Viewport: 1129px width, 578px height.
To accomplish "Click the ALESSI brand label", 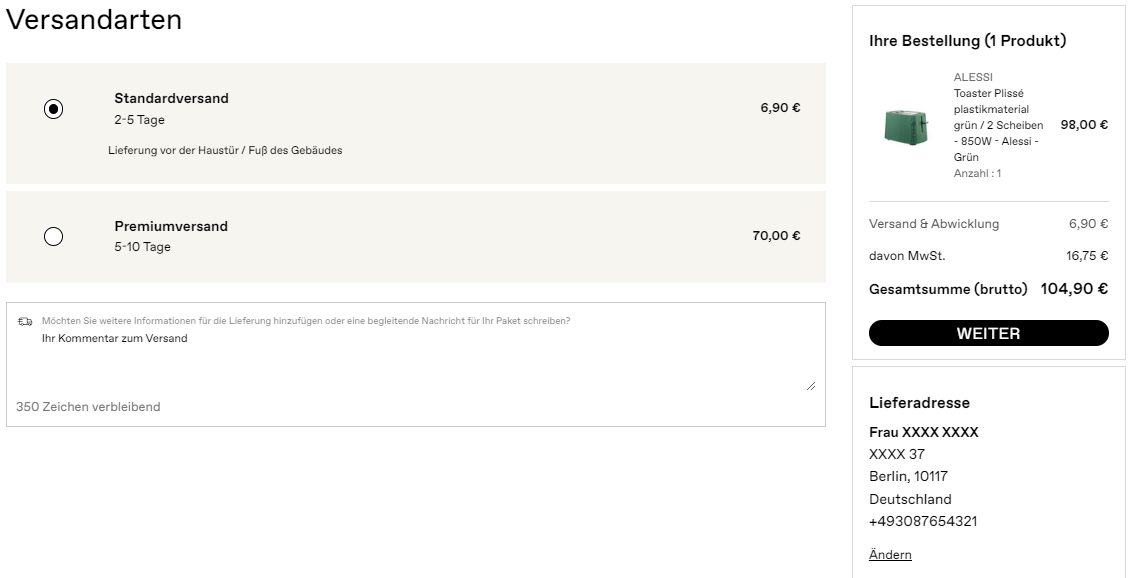I will 973,77.
